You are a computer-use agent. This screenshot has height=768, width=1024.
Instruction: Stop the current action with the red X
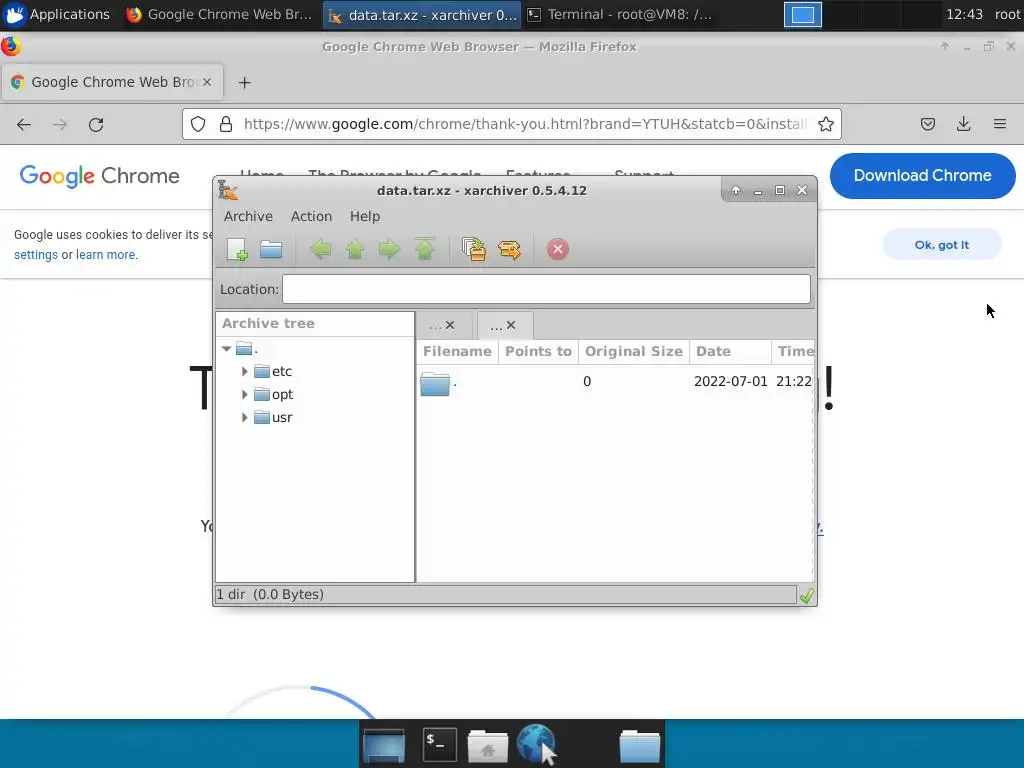coord(558,249)
